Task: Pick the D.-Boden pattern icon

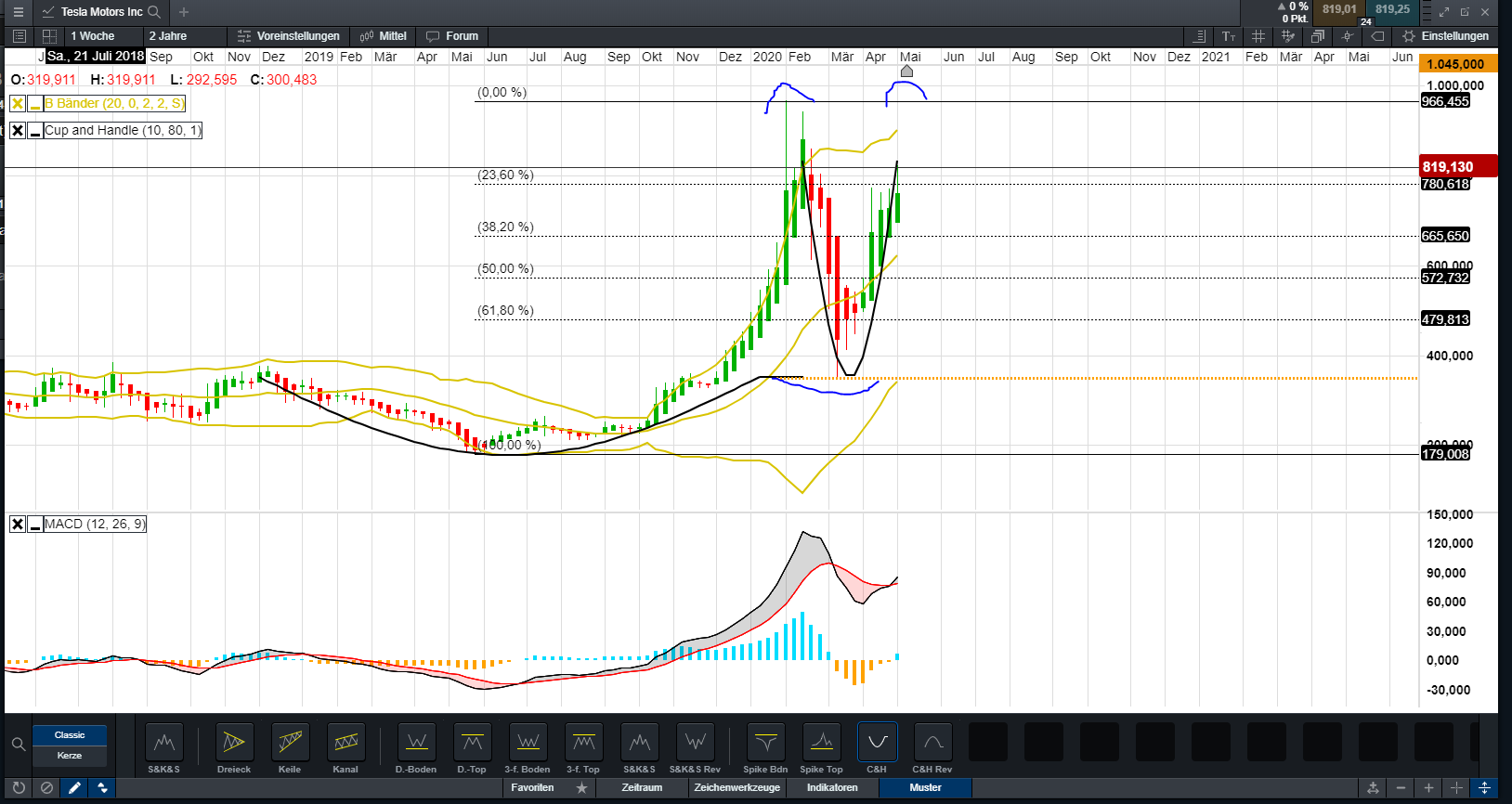Action: click(416, 743)
